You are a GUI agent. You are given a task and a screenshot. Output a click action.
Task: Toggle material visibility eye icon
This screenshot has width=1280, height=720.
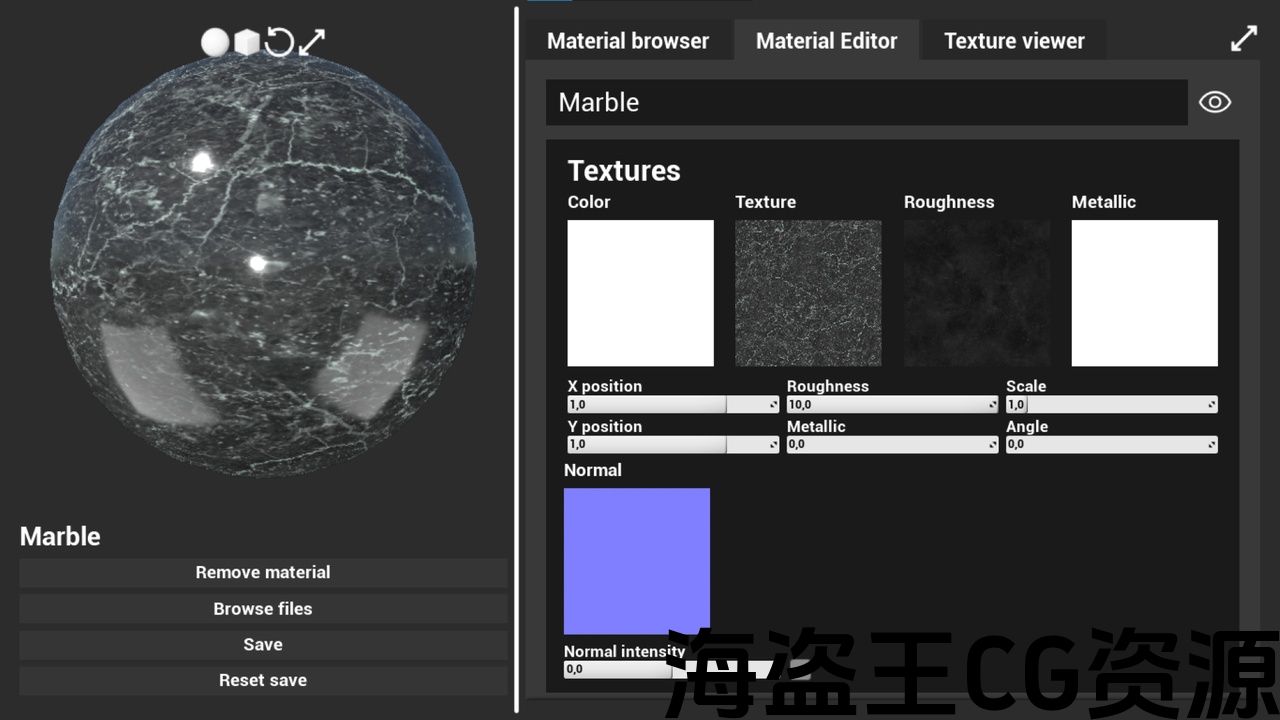click(x=1214, y=102)
